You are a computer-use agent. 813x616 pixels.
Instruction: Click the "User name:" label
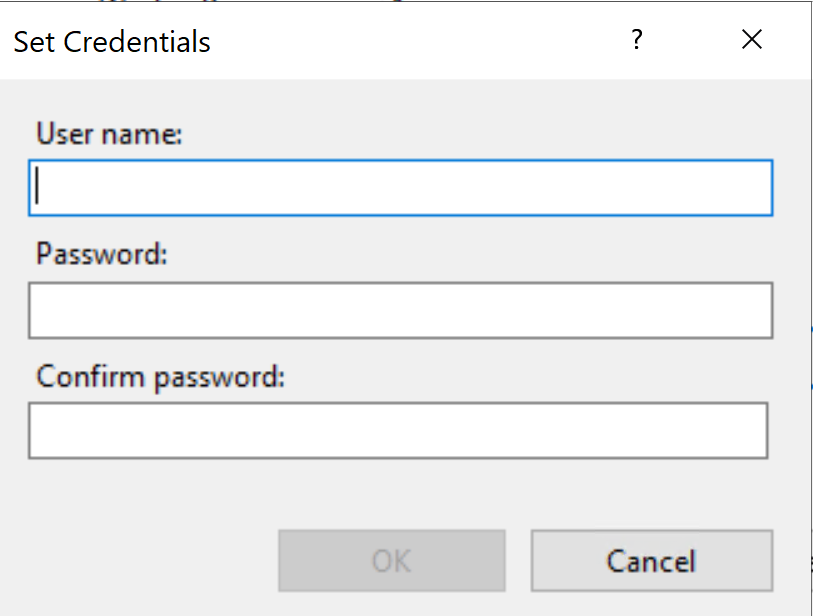click(109, 133)
